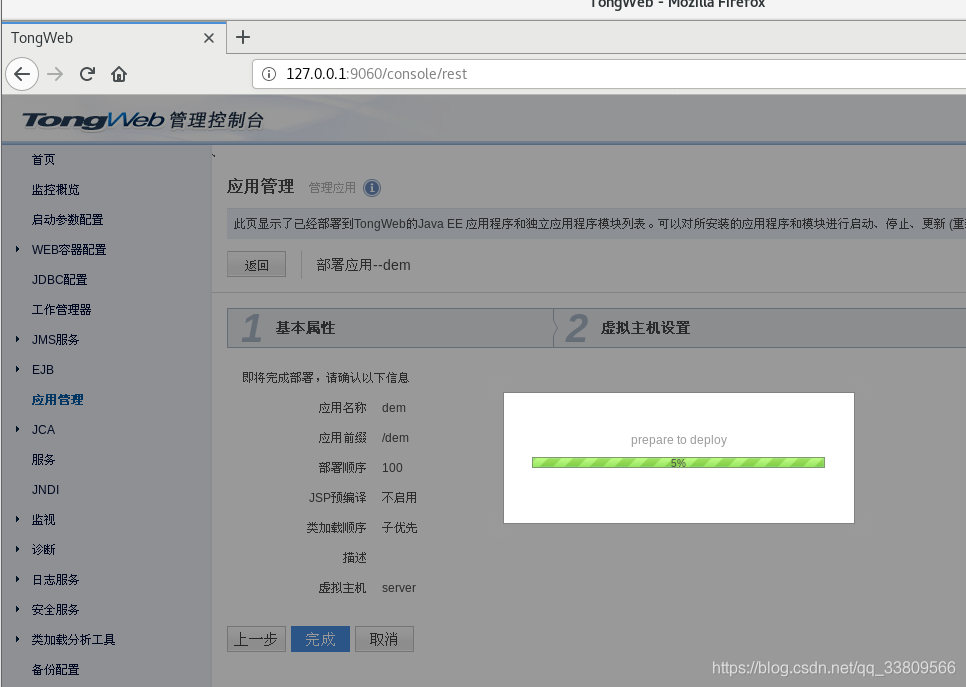Click the deploy order value '100'

pyautogui.click(x=392, y=468)
